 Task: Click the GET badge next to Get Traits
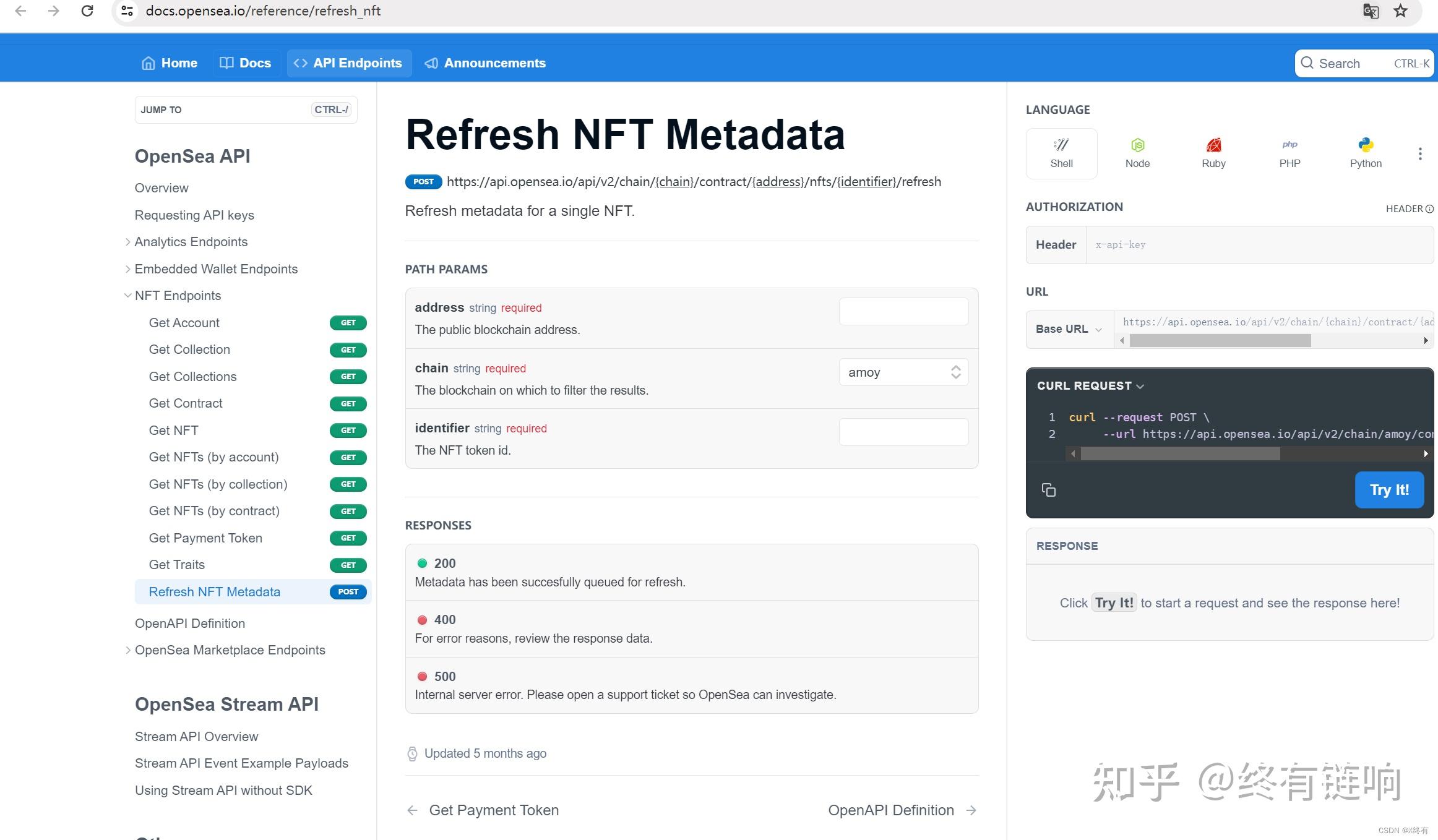pos(348,565)
